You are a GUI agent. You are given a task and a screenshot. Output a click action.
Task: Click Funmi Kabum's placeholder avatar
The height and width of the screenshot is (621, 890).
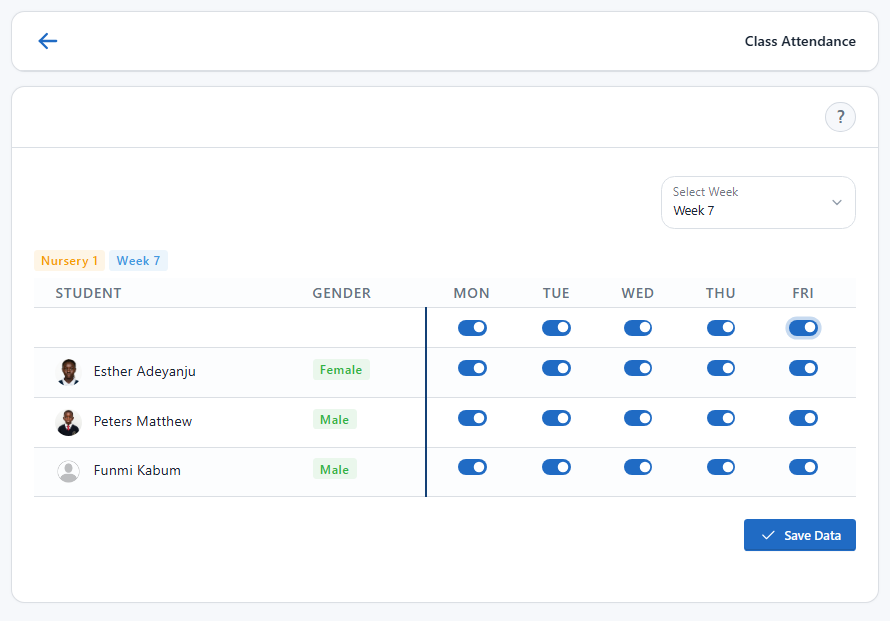[68, 470]
